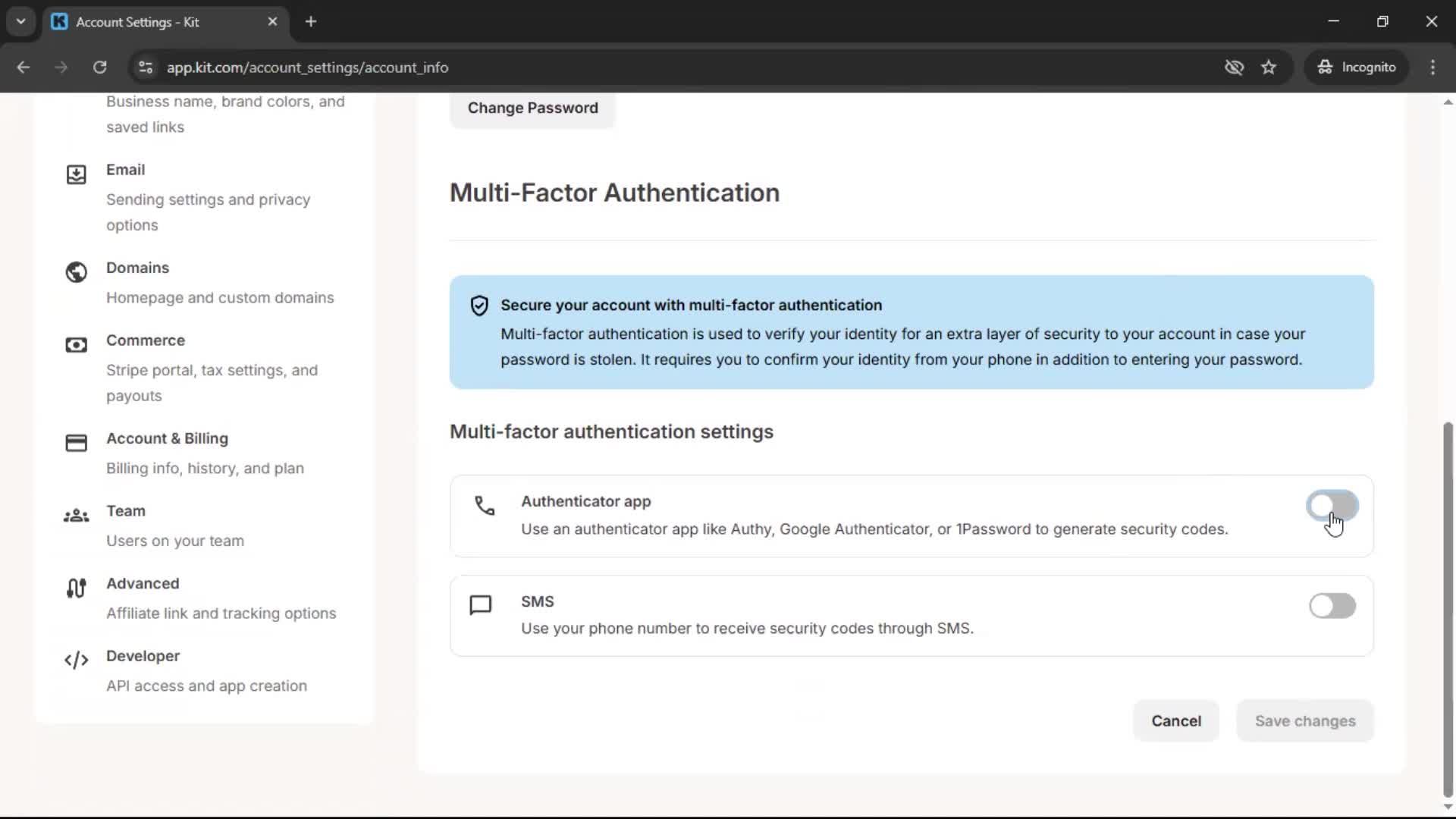Click the Team users icon
Image resolution: width=1456 pixels, height=819 pixels.
(x=76, y=515)
